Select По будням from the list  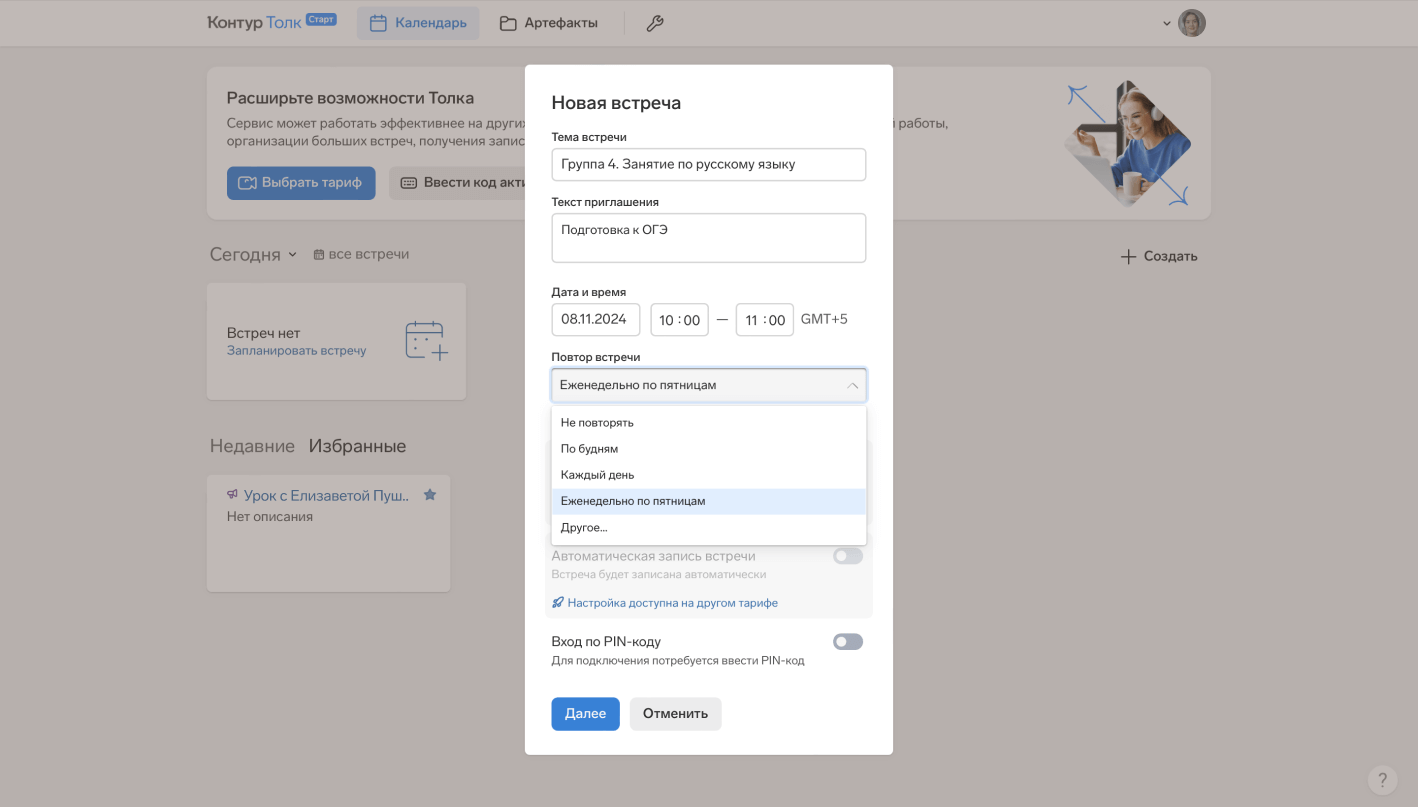pos(589,449)
